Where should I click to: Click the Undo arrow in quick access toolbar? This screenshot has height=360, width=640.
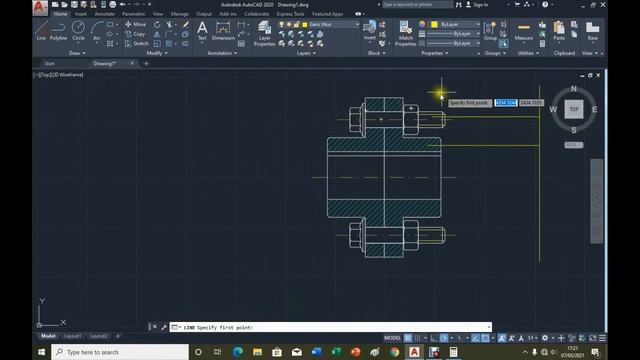pos(122,4)
